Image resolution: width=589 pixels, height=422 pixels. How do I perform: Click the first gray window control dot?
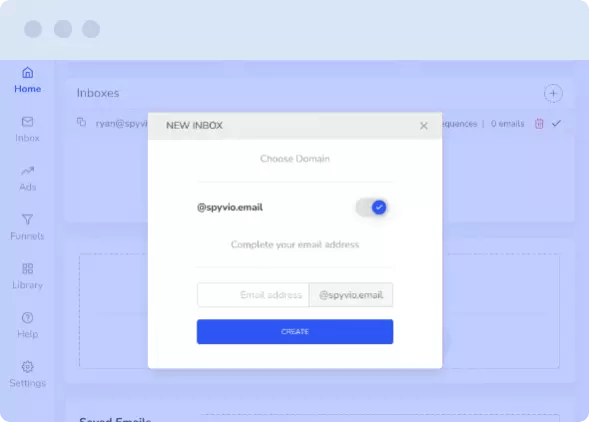33,29
